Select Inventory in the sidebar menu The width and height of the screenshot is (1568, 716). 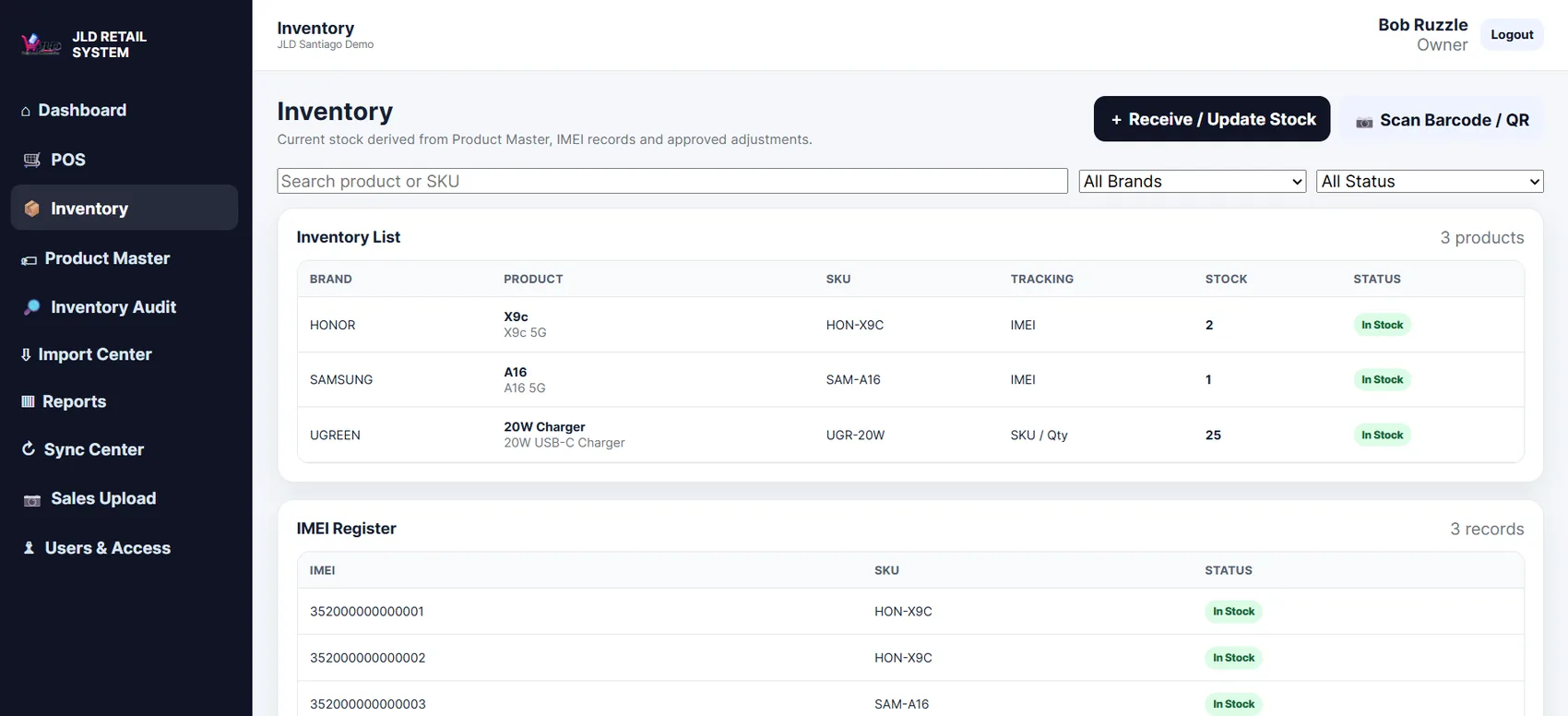125,208
